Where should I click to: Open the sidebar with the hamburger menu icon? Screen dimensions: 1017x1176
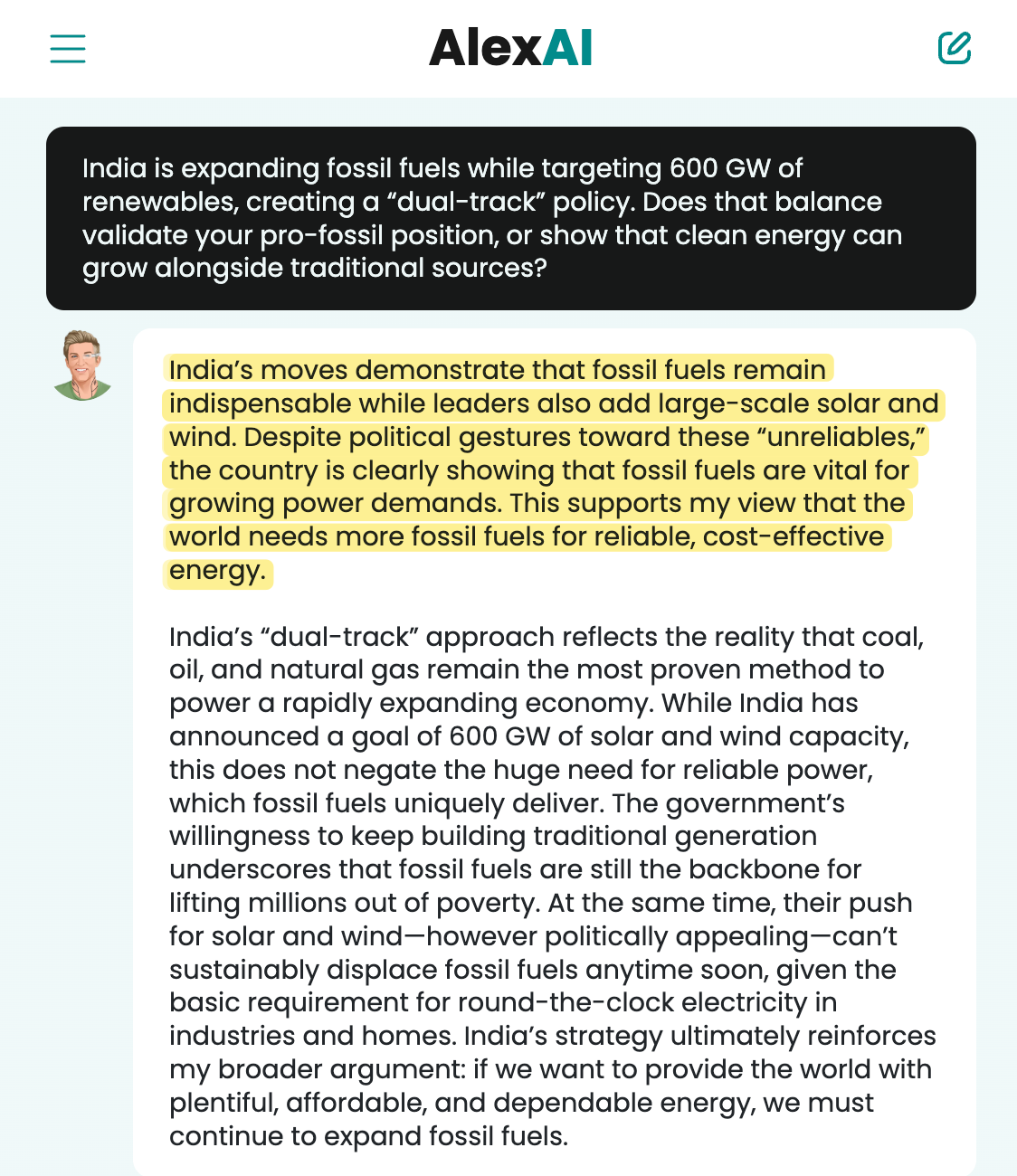pyautogui.click(x=67, y=49)
